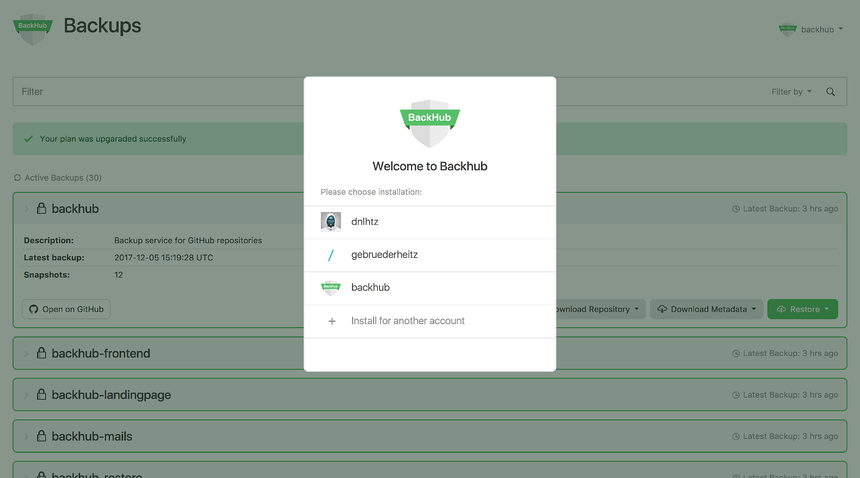Select the gebruederheitz installation
The image size is (860, 478).
(430, 255)
